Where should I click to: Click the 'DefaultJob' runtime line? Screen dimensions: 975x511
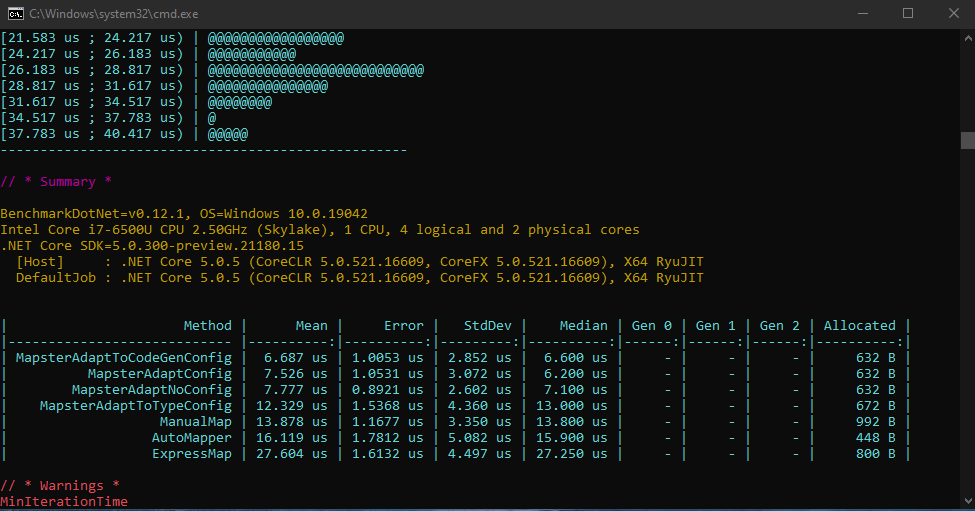[x=359, y=278]
